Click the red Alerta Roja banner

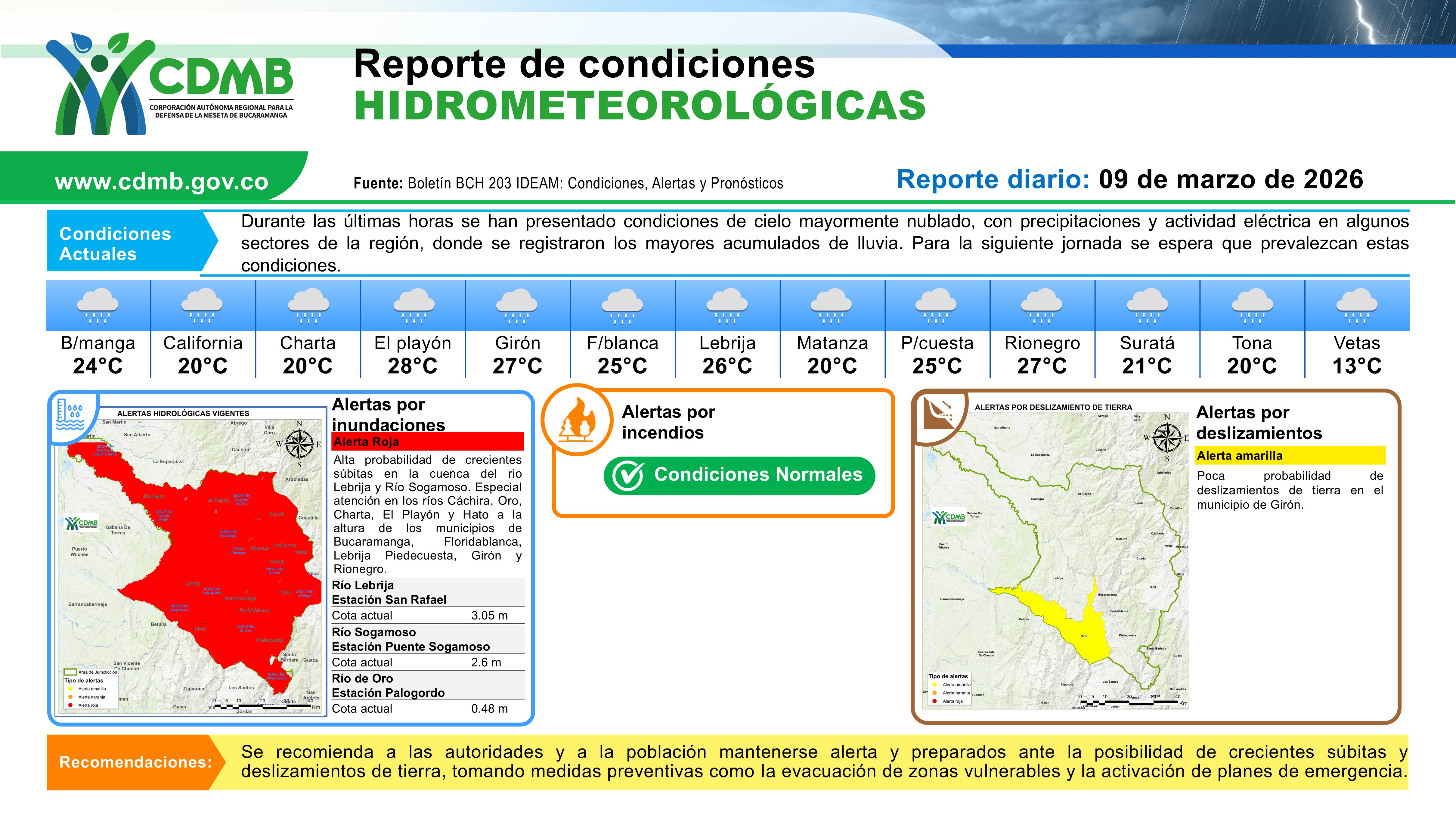(x=428, y=442)
